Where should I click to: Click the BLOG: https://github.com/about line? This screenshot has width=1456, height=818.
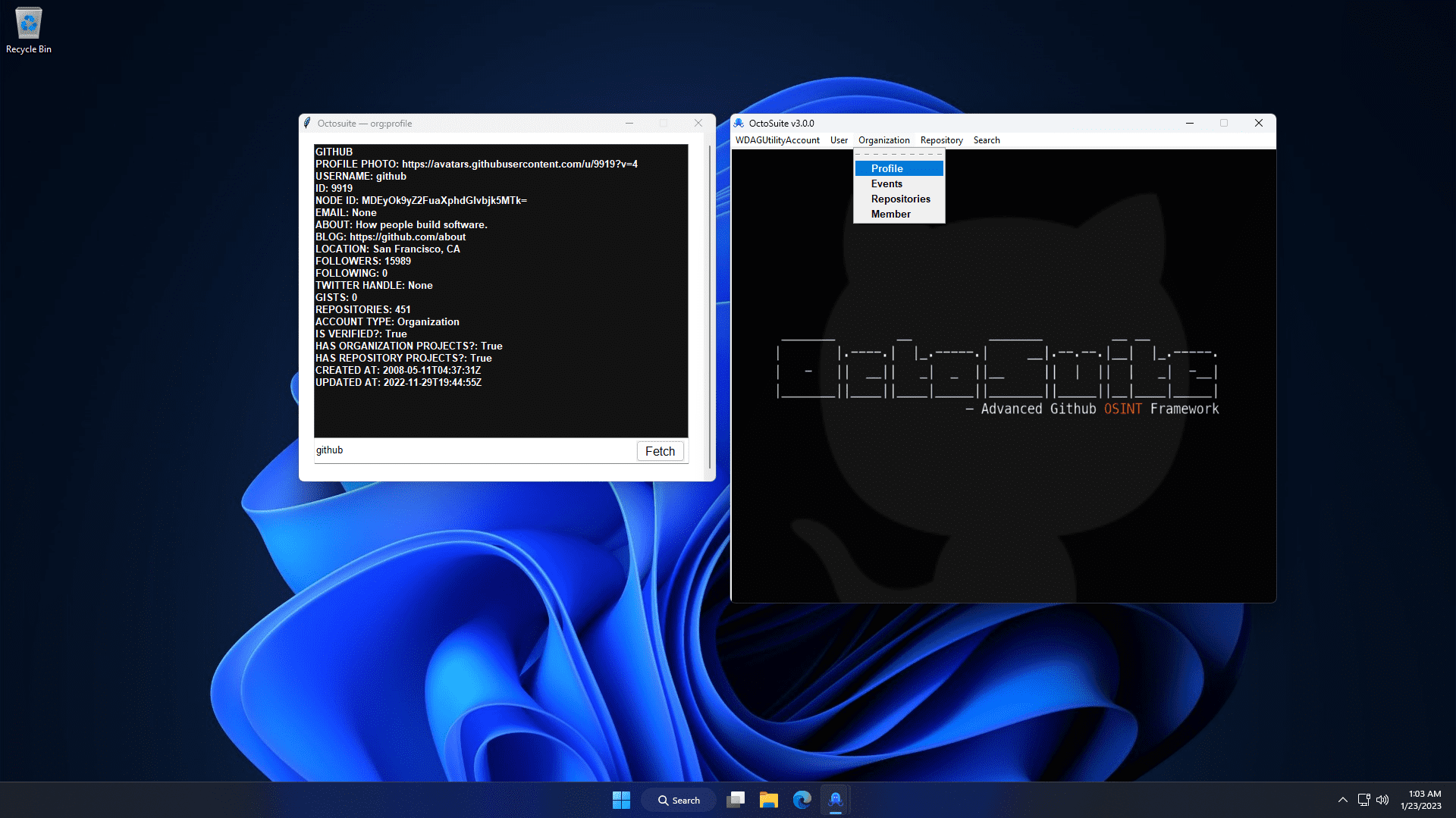[x=391, y=237]
